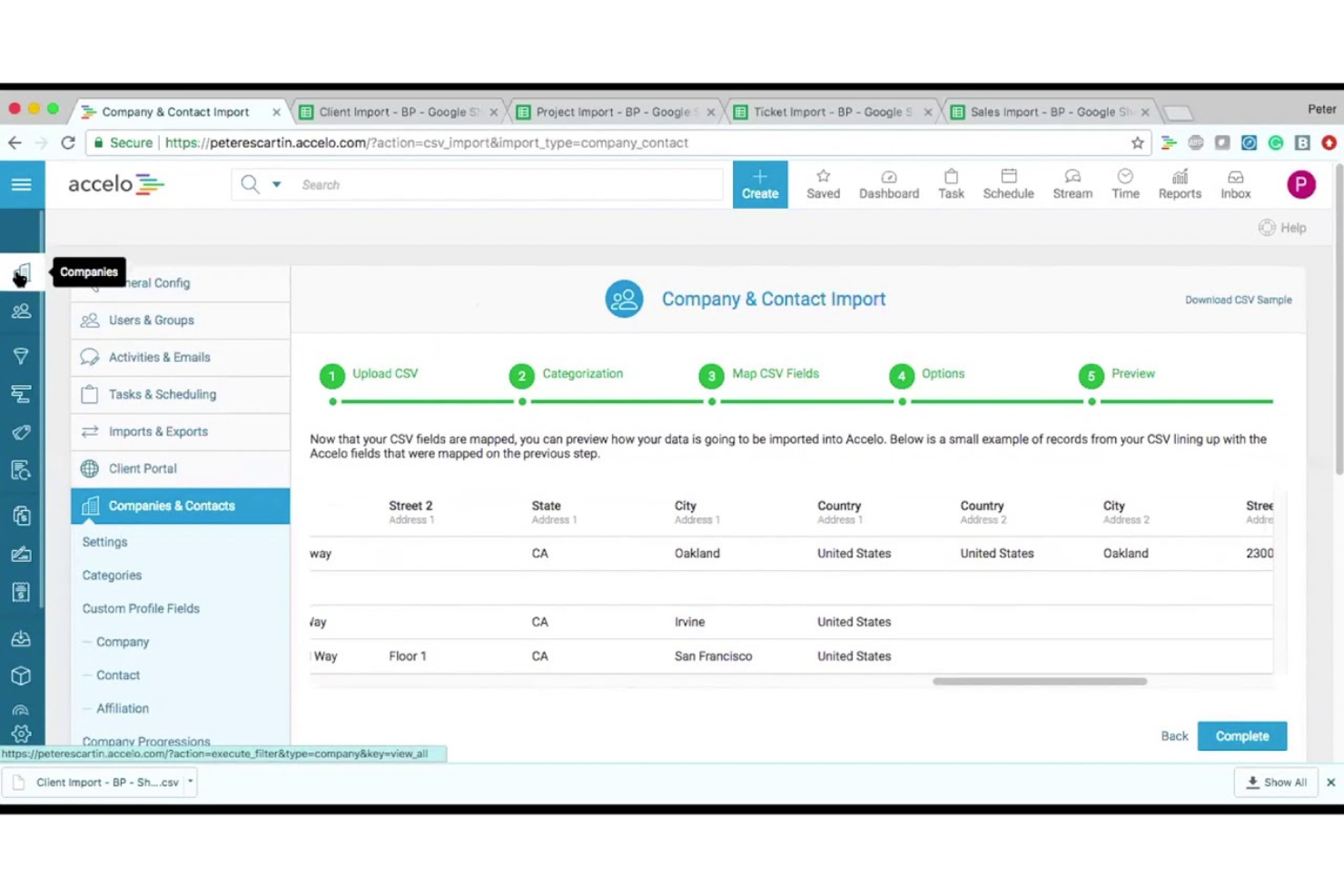Switch to Sales Import browser tab
The image size is (1344, 896).
click(x=1049, y=112)
